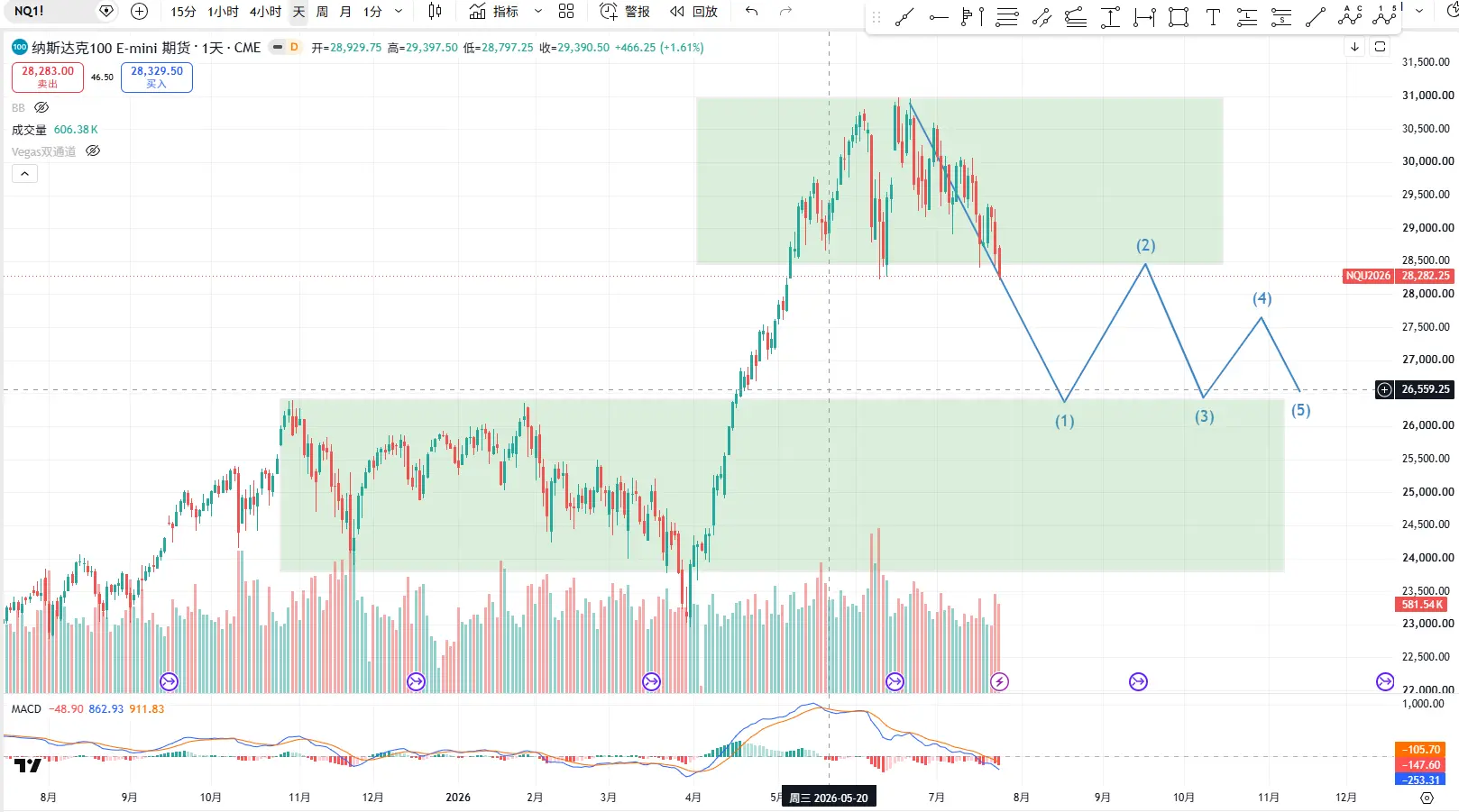Image resolution: width=1459 pixels, height=812 pixels.
Task: Select the fan-lines drawing tool
Action: tap(1076, 17)
